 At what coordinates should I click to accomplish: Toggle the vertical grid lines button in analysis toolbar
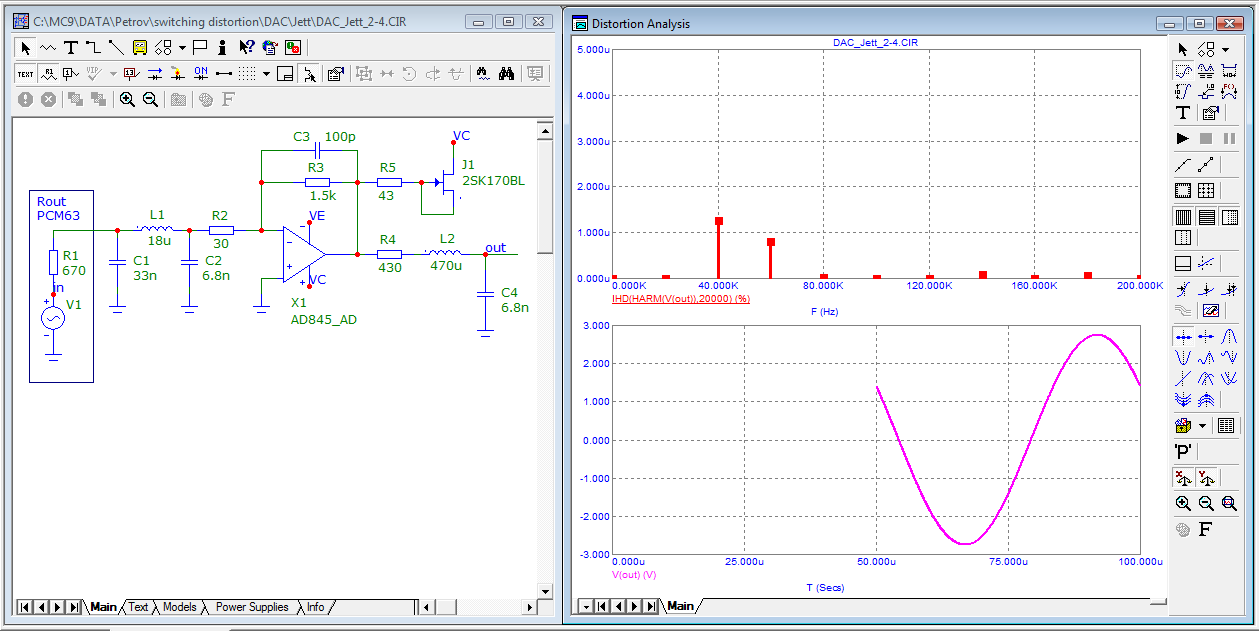coord(1183,216)
